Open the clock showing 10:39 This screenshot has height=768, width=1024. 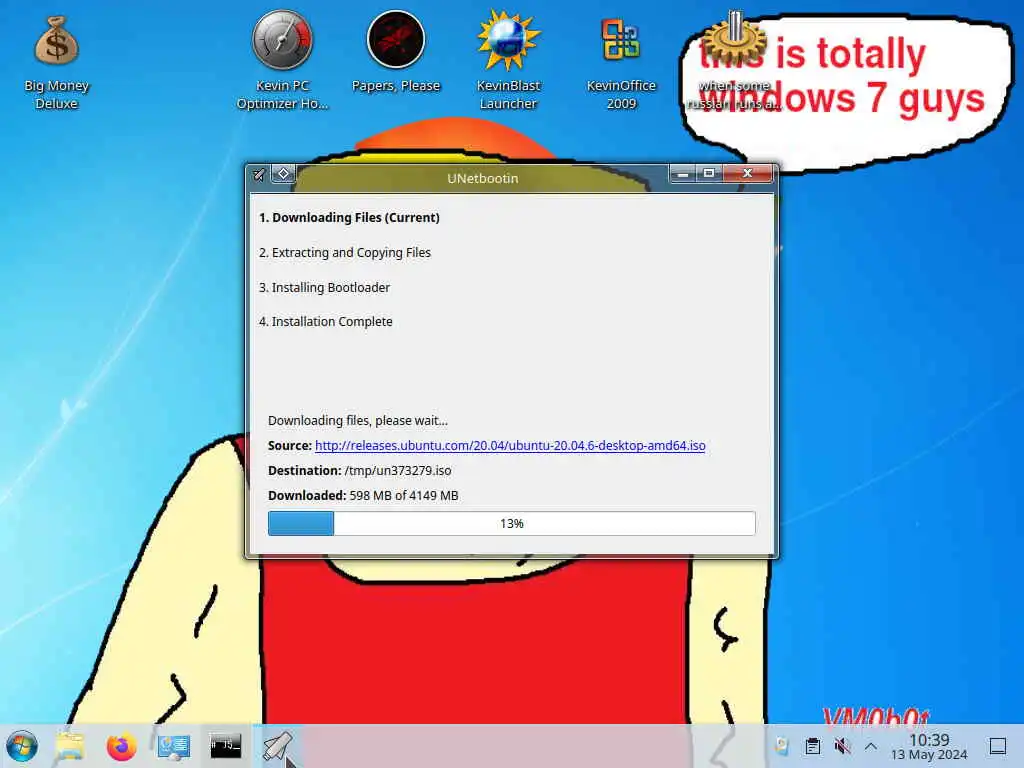pos(929,746)
